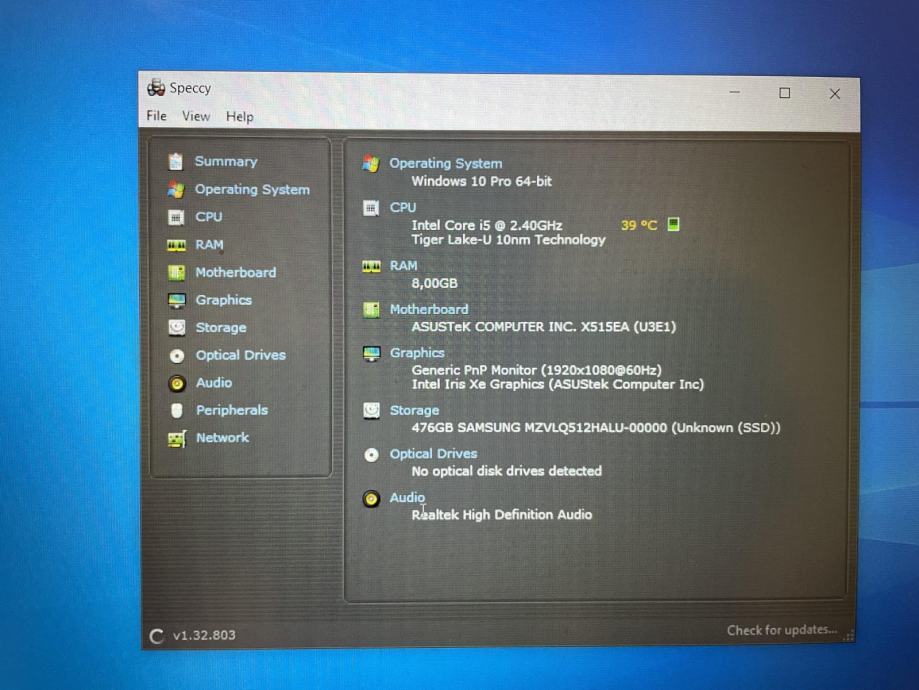Open Optical Drives from sidebar label
The width and height of the screenshot is (919, 690).
click(241, 355)
